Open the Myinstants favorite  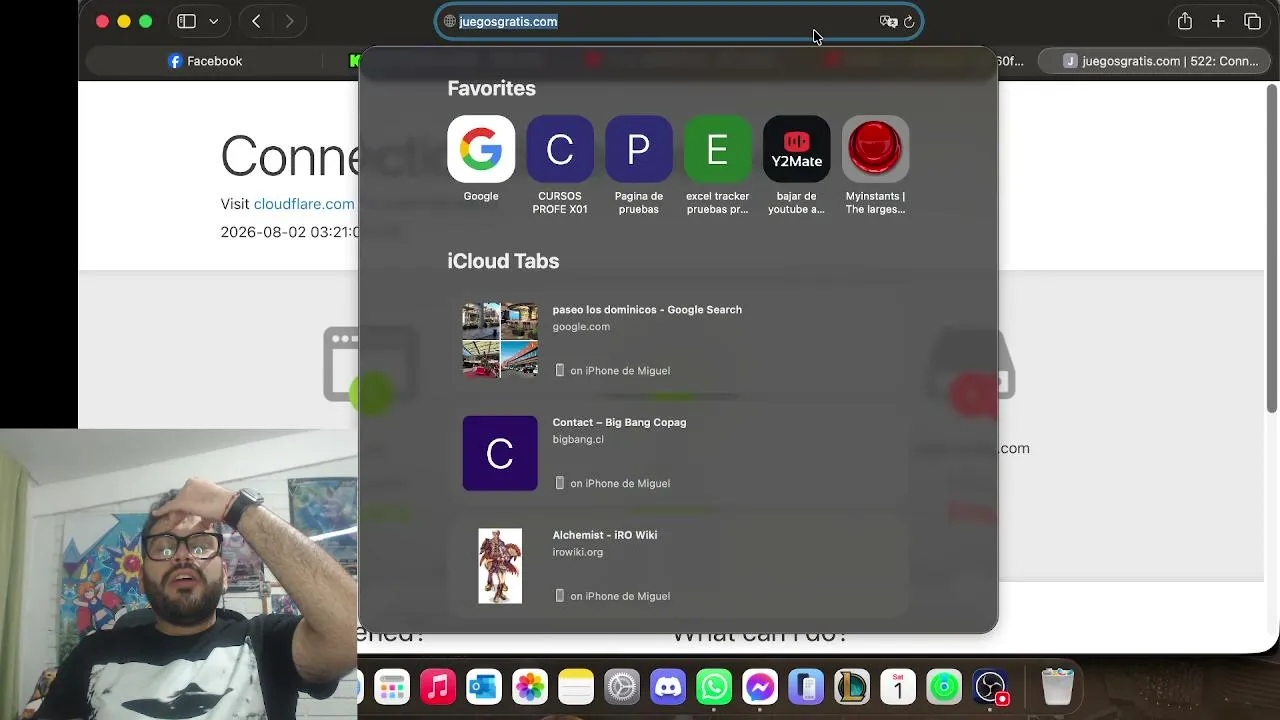point(876,165)
